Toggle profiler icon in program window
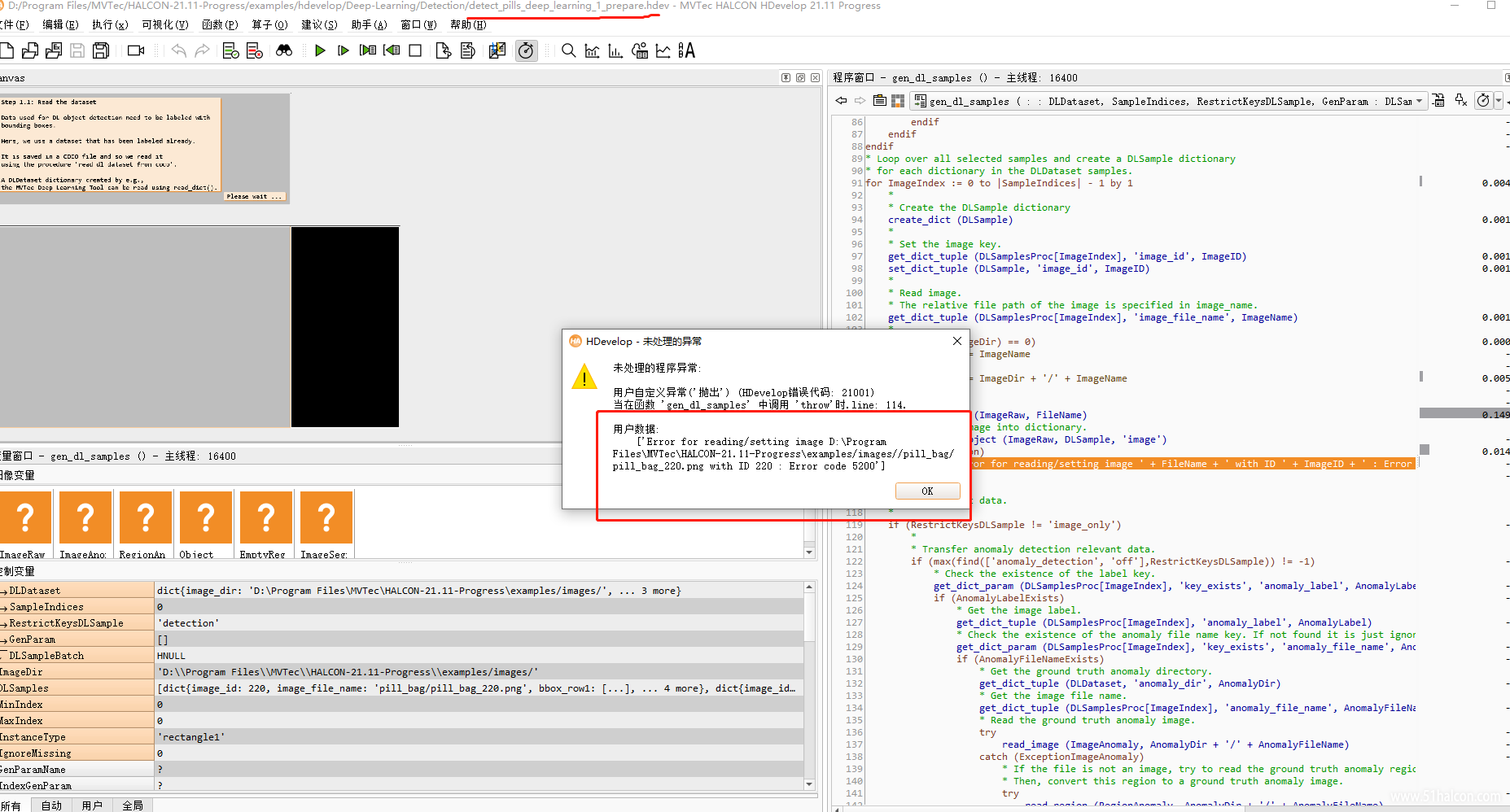 [x=1483, y=100]
